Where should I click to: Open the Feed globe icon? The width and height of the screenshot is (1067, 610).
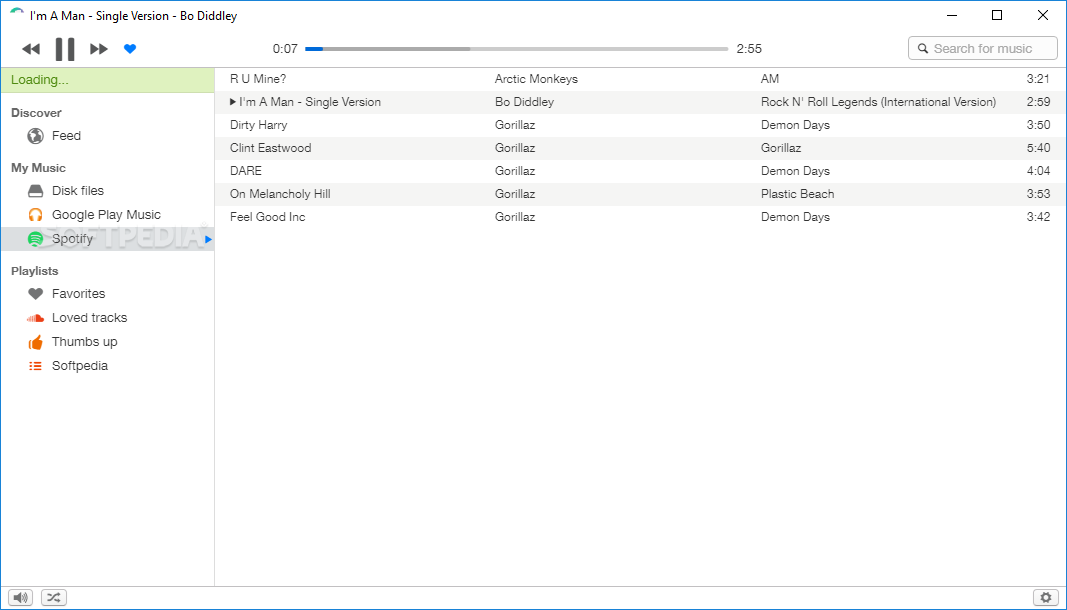click(35, 136)
